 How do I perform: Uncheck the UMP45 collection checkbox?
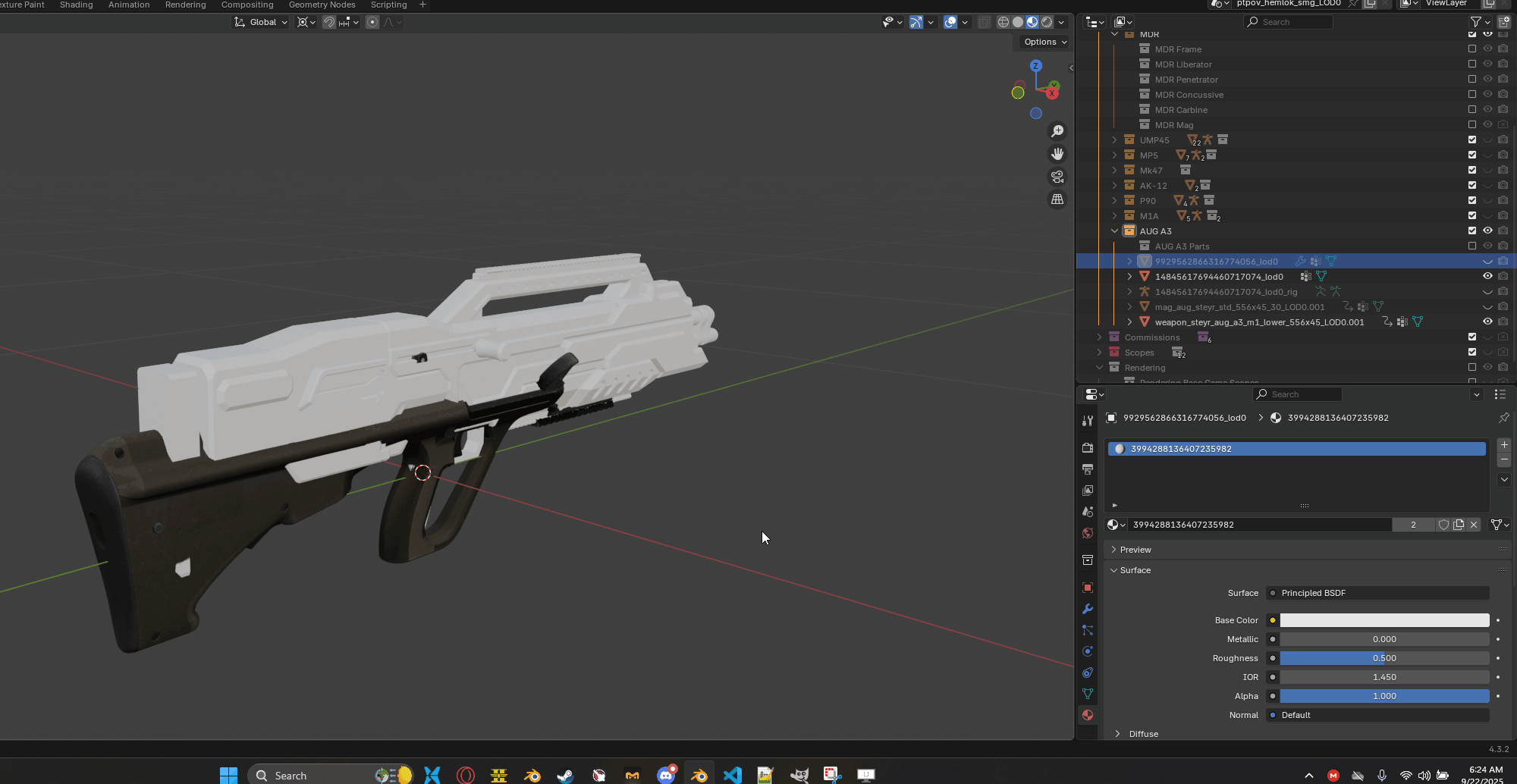1472,140
